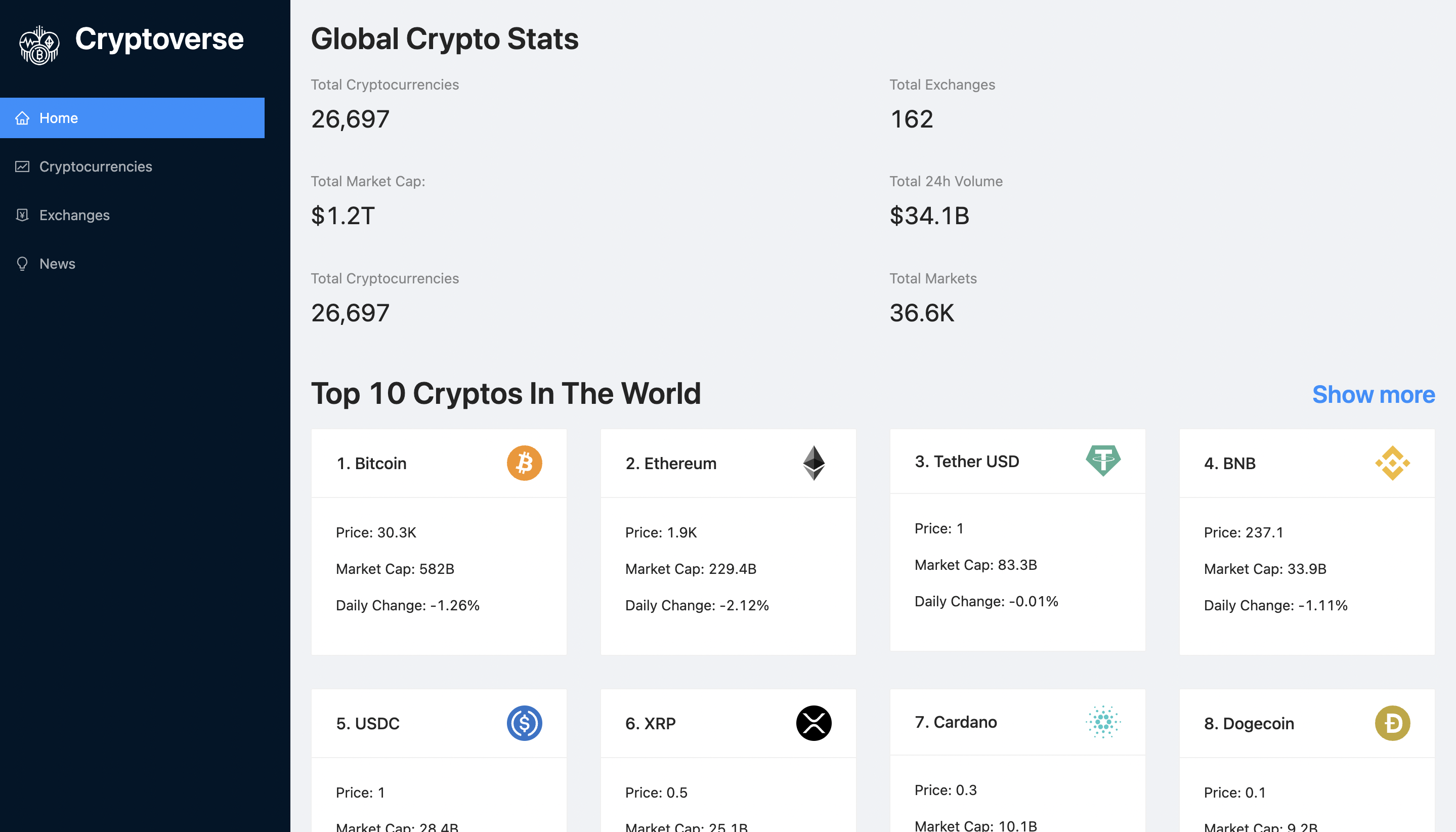
Task: Click the Cryptoverse logo icon
Action: 39,45
